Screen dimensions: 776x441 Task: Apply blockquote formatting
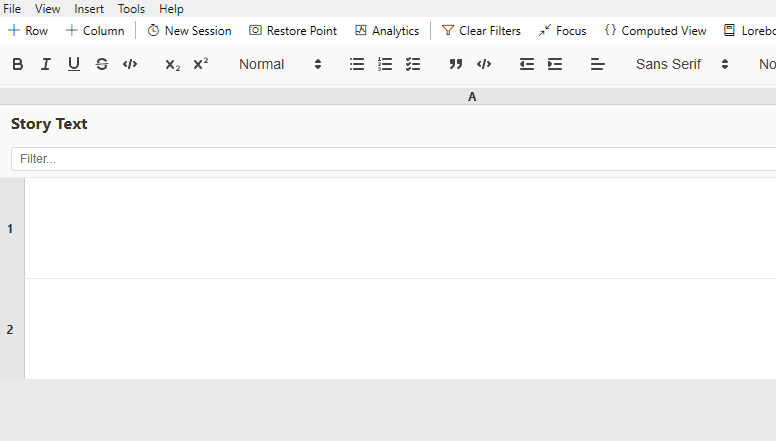click(x=456, y=64)
